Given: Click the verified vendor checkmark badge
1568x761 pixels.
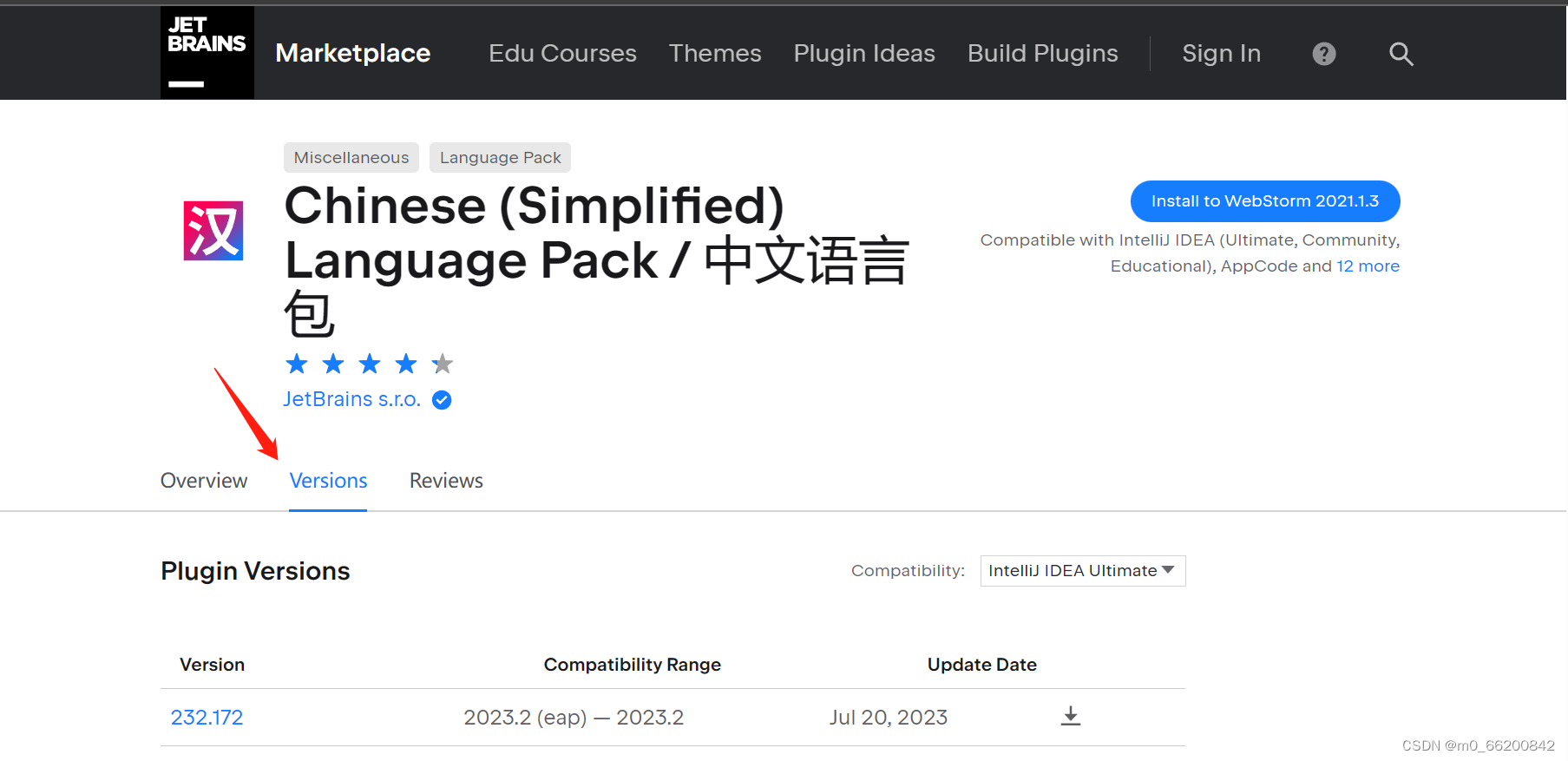Looking at the screenshot, I should point(442,400).
